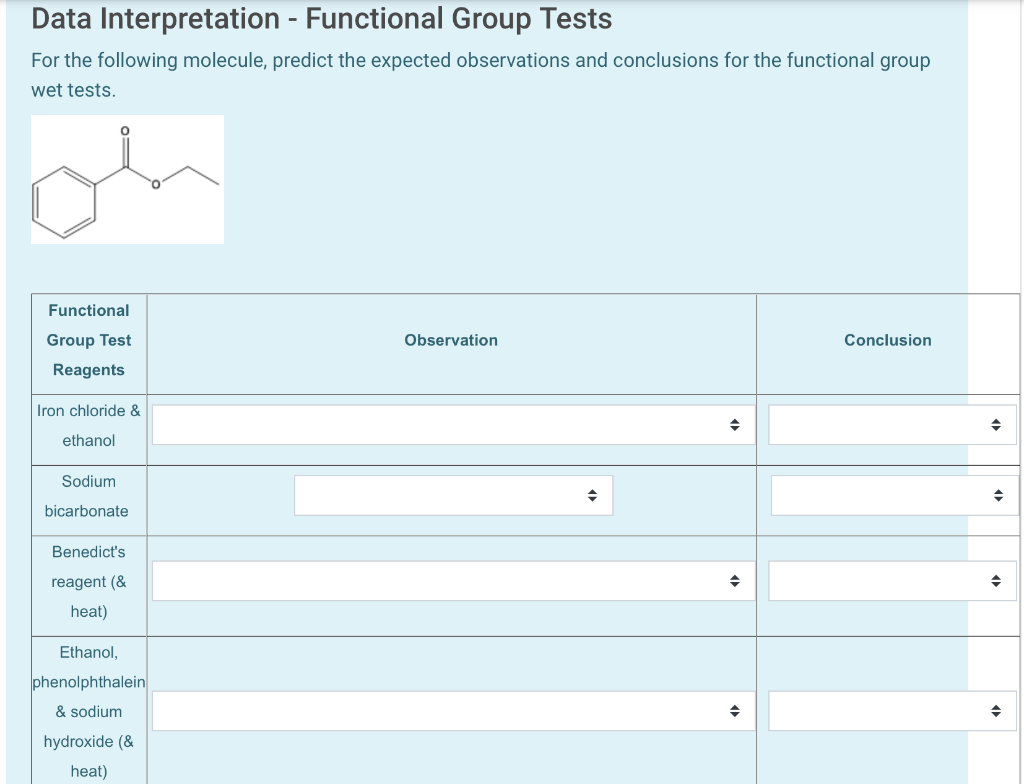Open the Observation dropdown for Iron chloride & ethanol

coord(451,424)
